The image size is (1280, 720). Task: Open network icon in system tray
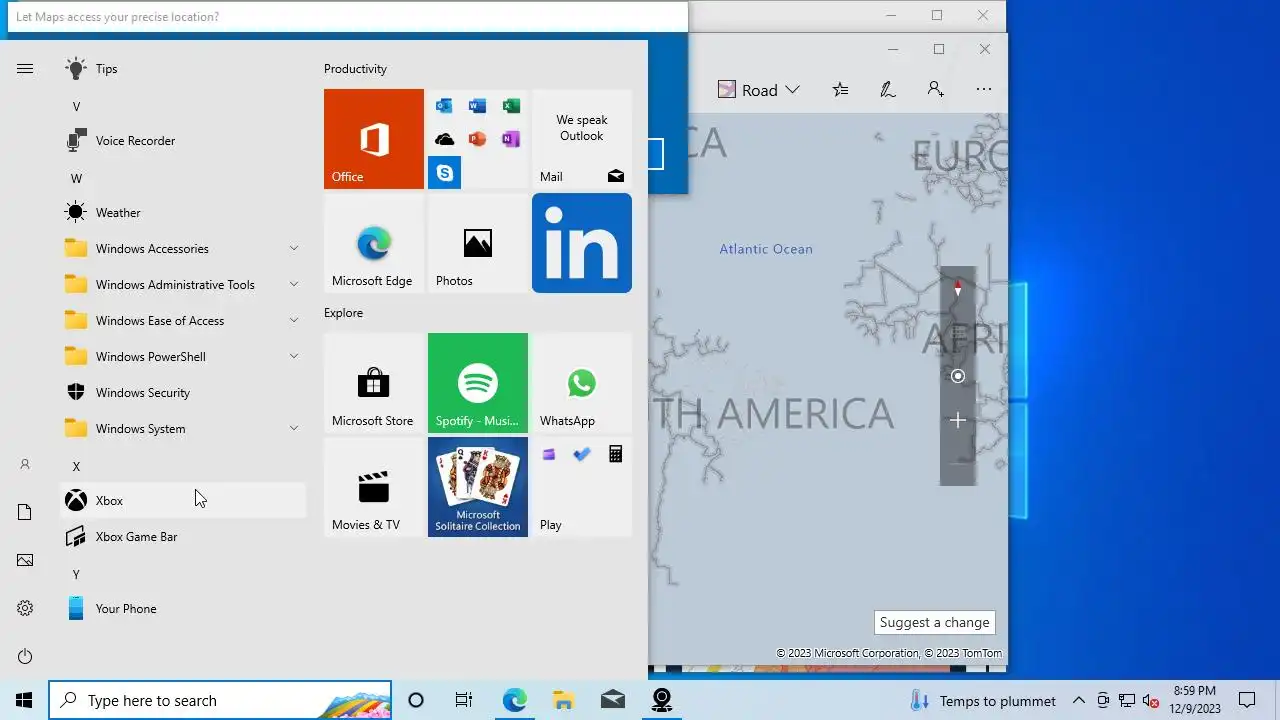tap(1127, 700)
